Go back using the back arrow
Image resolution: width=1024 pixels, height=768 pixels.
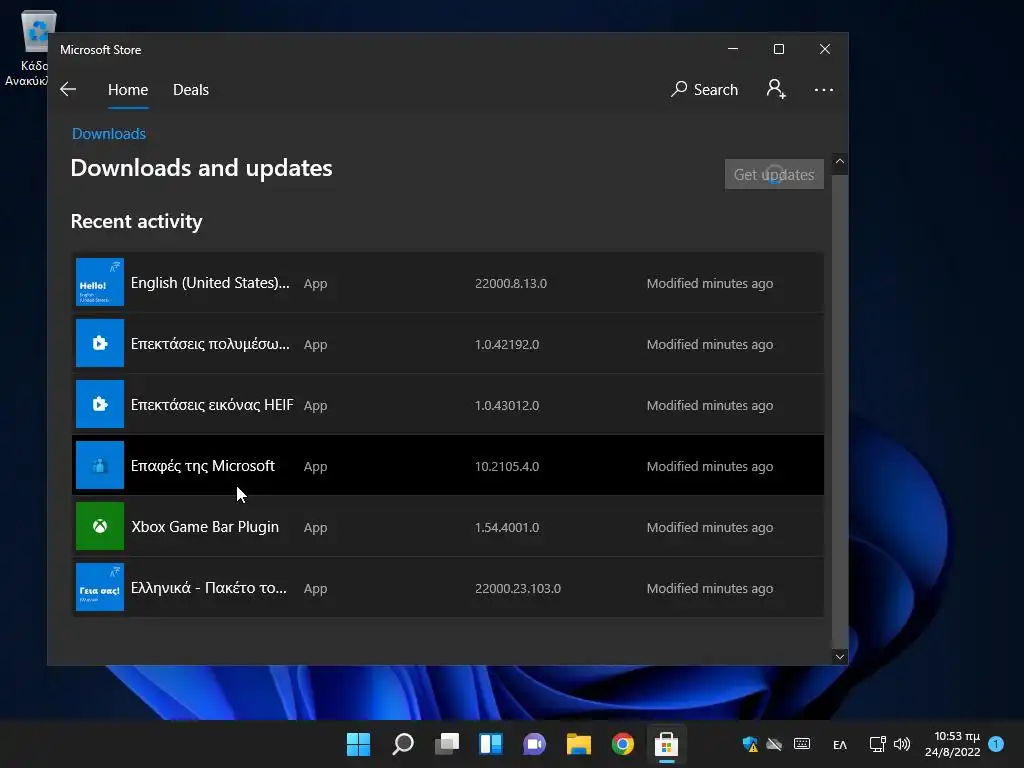[68, 89]
